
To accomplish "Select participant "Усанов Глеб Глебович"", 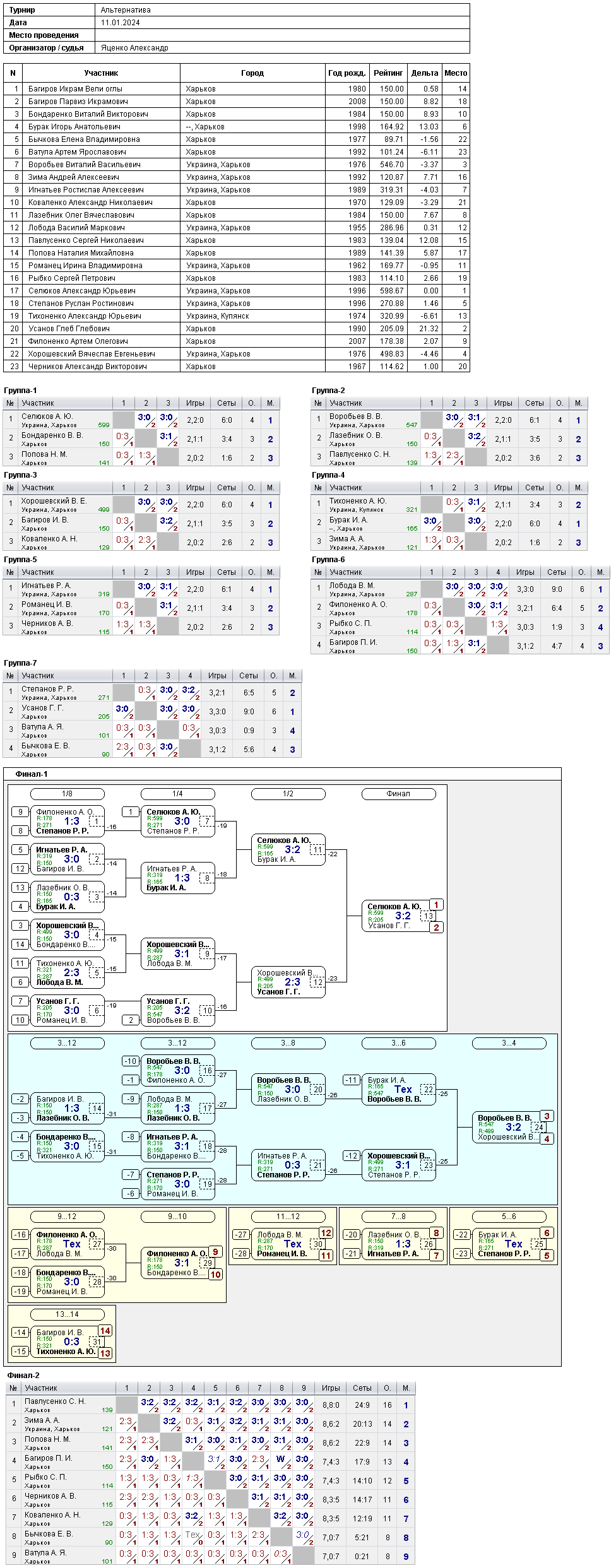I will tap(69, 329).
